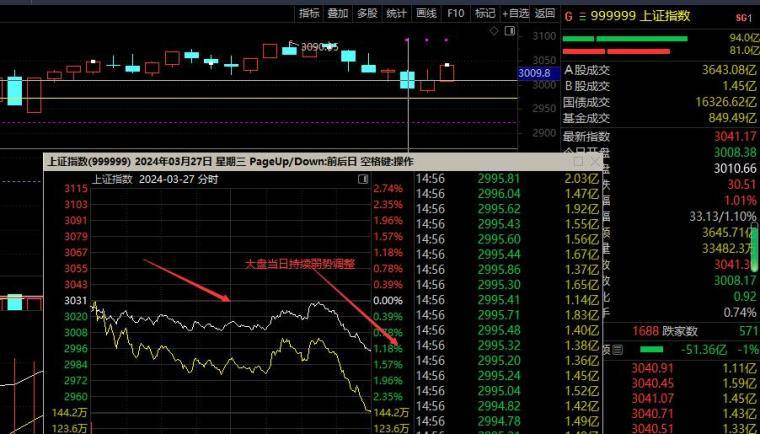Image resolution: width=760 pixels, height=434 pixels.
Task: Click the 最新指数 label
Action: 586,137
